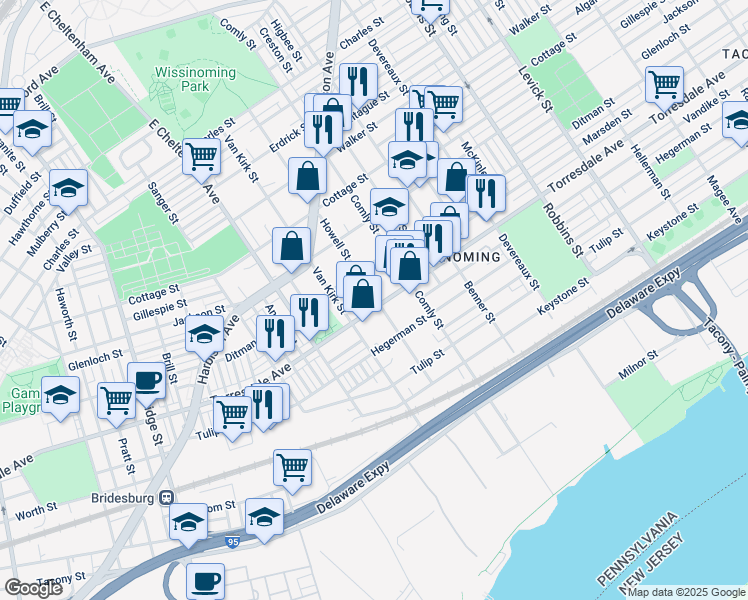Click the school marker right of Bridesburg station

pyautogui.click(x=188, y=522)
